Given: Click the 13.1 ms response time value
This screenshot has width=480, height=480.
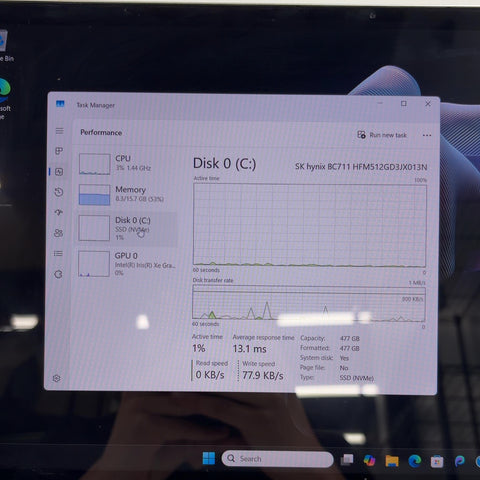Looking at the screenshot, I should [x=249, y=349].
